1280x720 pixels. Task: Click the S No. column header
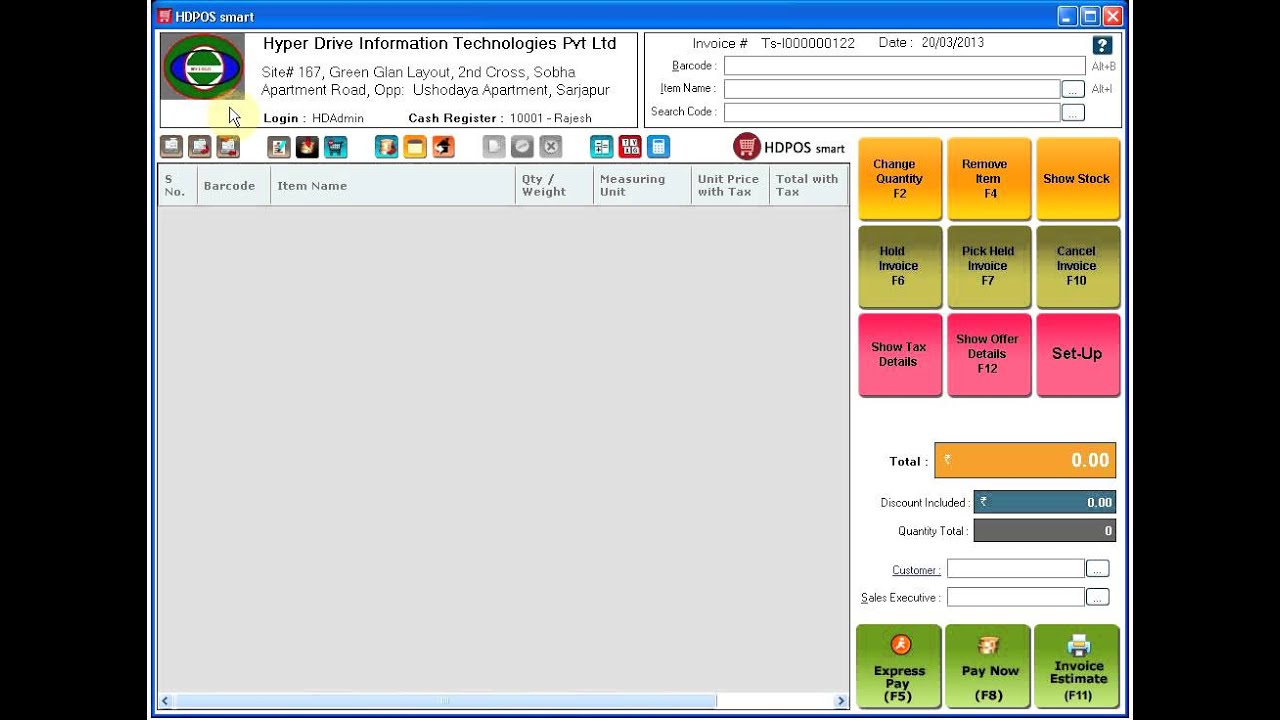point(178,185)
